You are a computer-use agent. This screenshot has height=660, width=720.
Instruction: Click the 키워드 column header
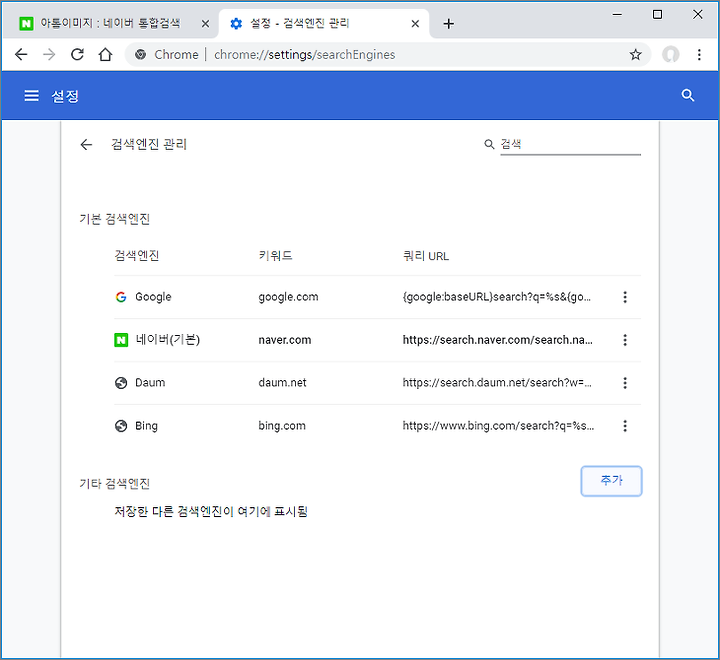[276, 255]
